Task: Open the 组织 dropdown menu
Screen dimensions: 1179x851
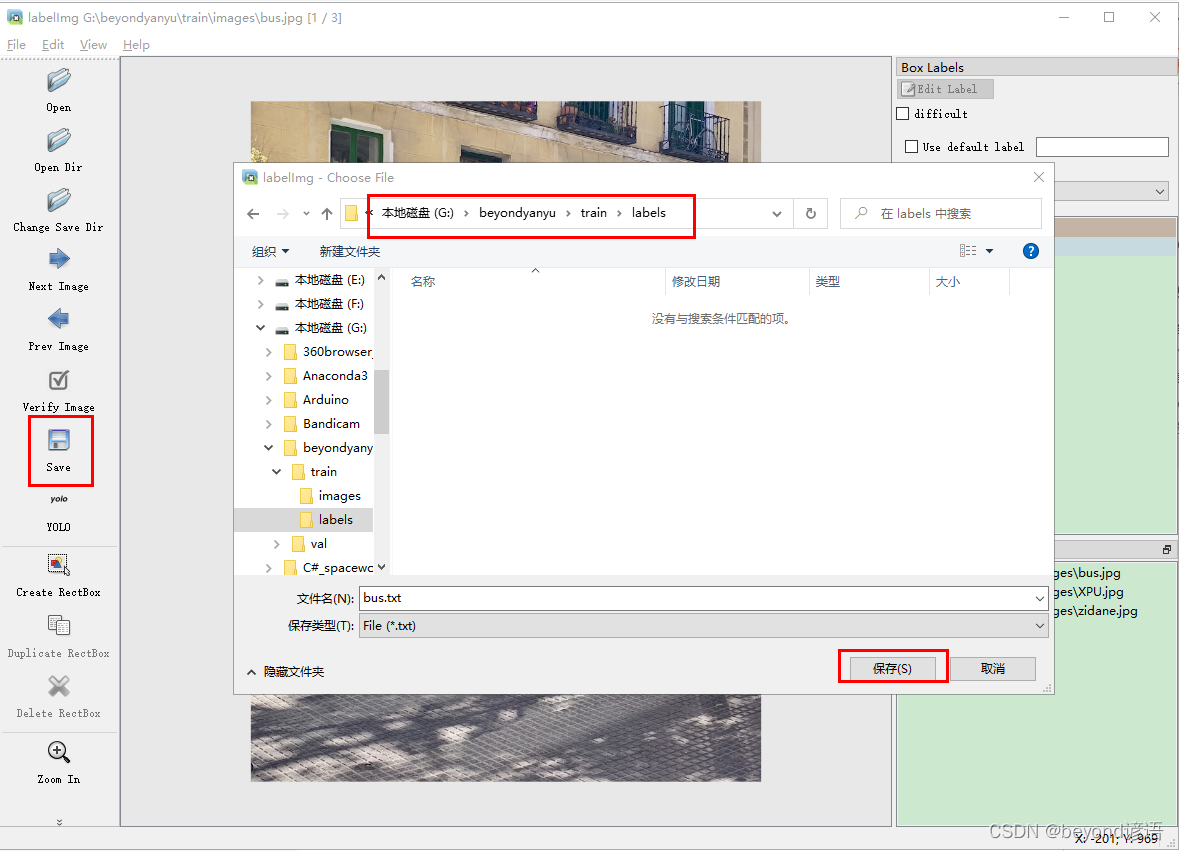Action: pyautogui.click(x=270, y=251)
